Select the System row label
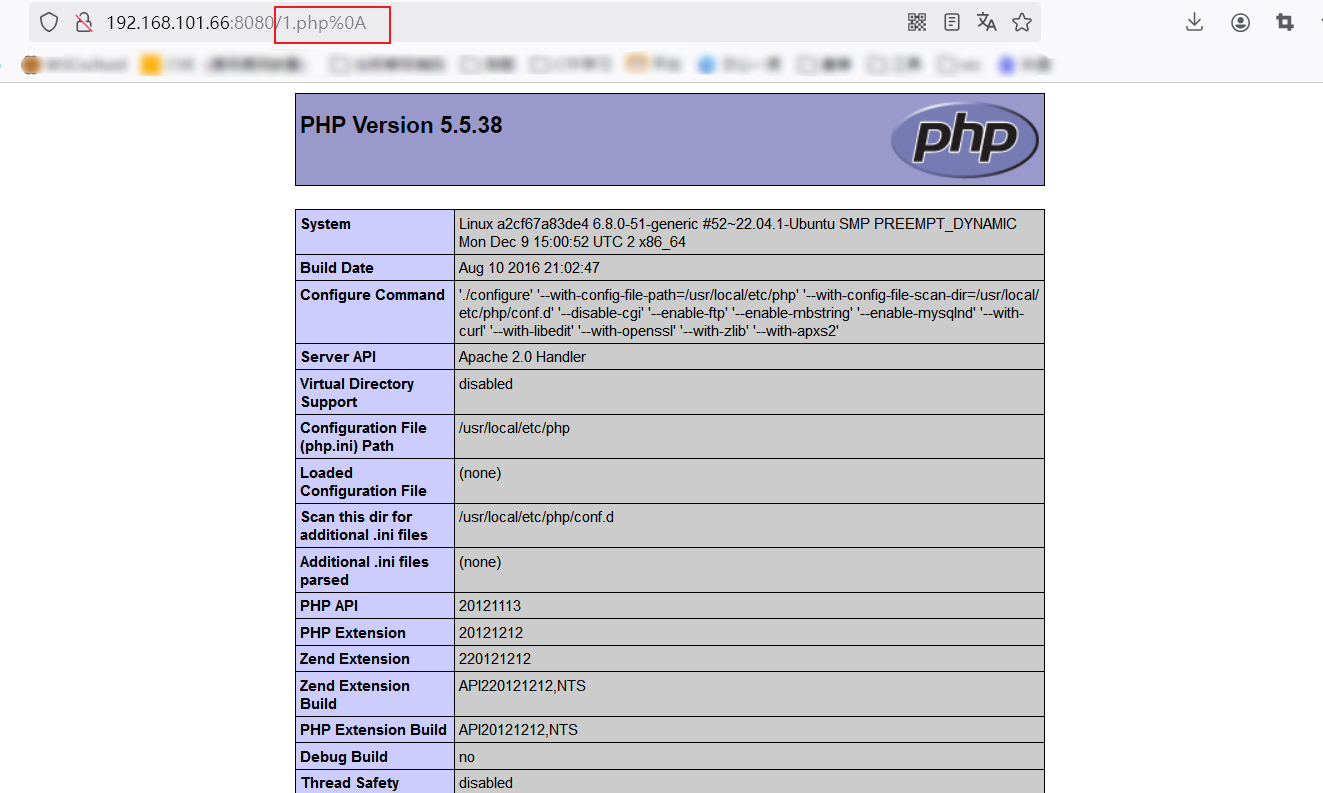 326,224
